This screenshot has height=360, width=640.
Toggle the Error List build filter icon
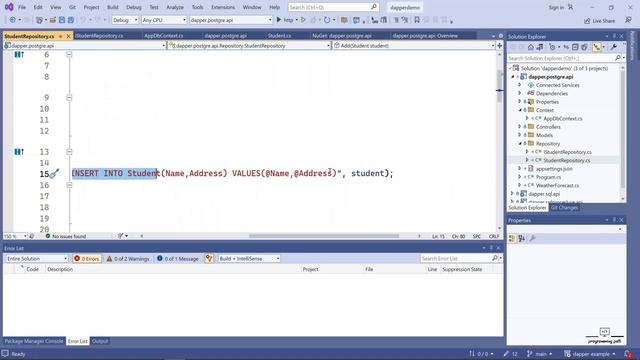pos(209,259)
